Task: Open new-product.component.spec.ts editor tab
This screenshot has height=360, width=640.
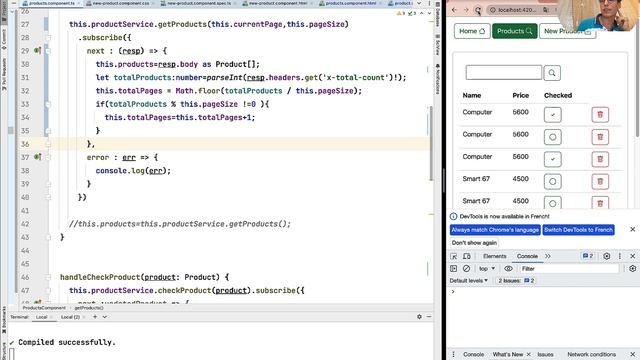Action: pyautogui.click(x=199, y=3)
